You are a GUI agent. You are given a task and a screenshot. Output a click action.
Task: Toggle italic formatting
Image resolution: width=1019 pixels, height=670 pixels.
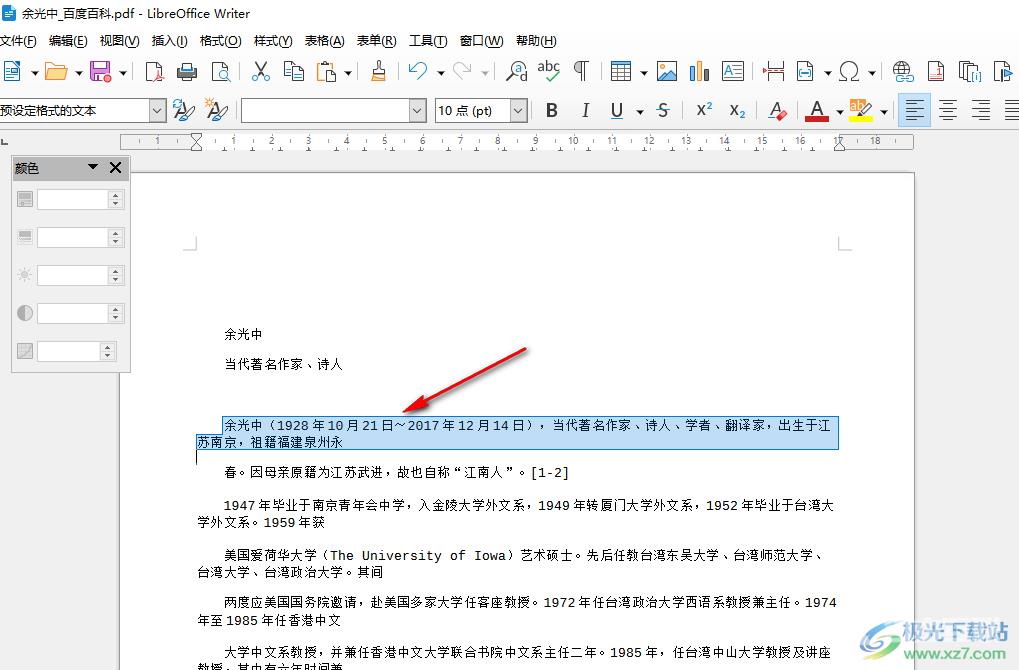click(x=585, y=110)
